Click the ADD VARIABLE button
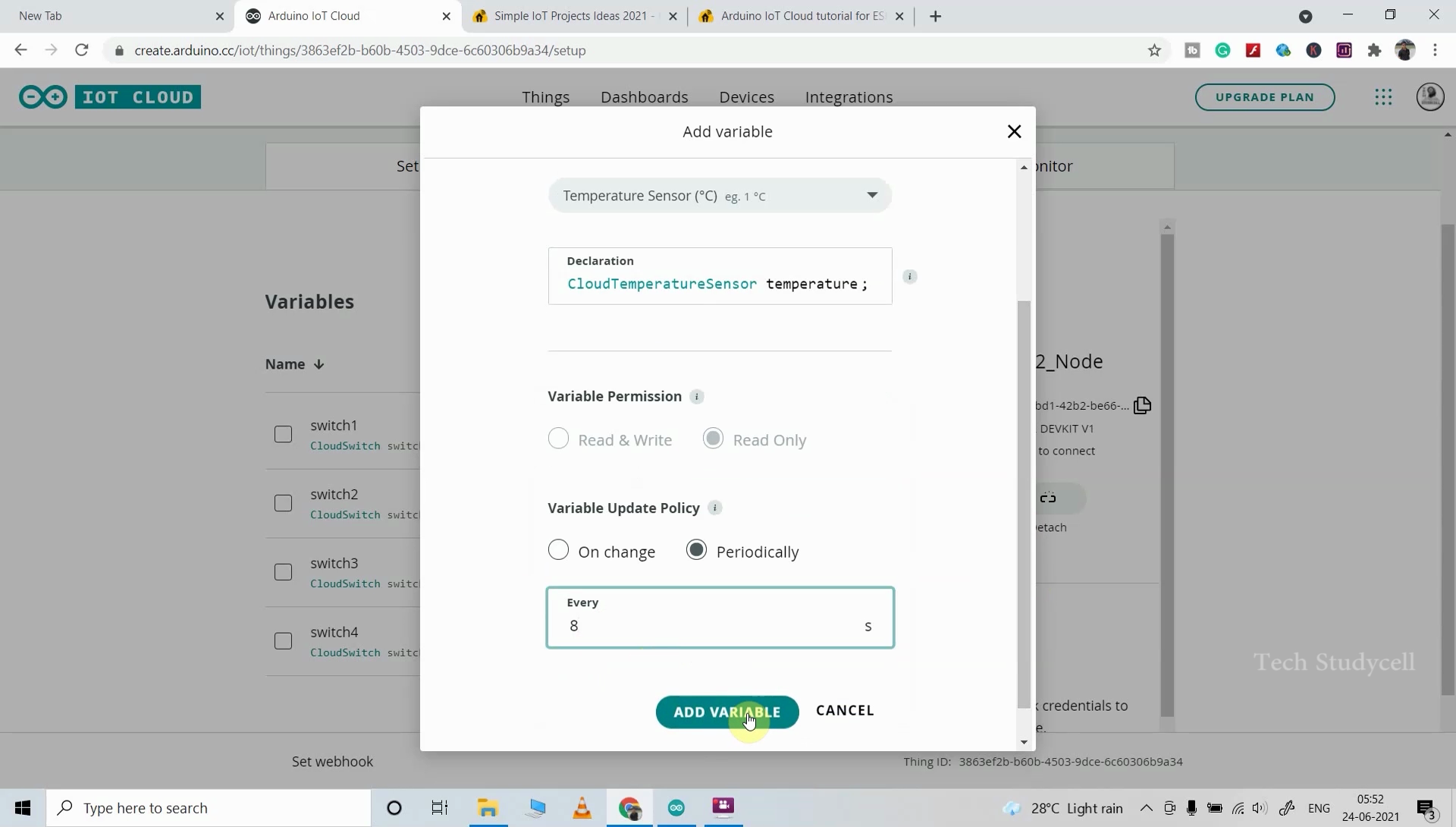The image size is (1456, 827). pos(727,710)
